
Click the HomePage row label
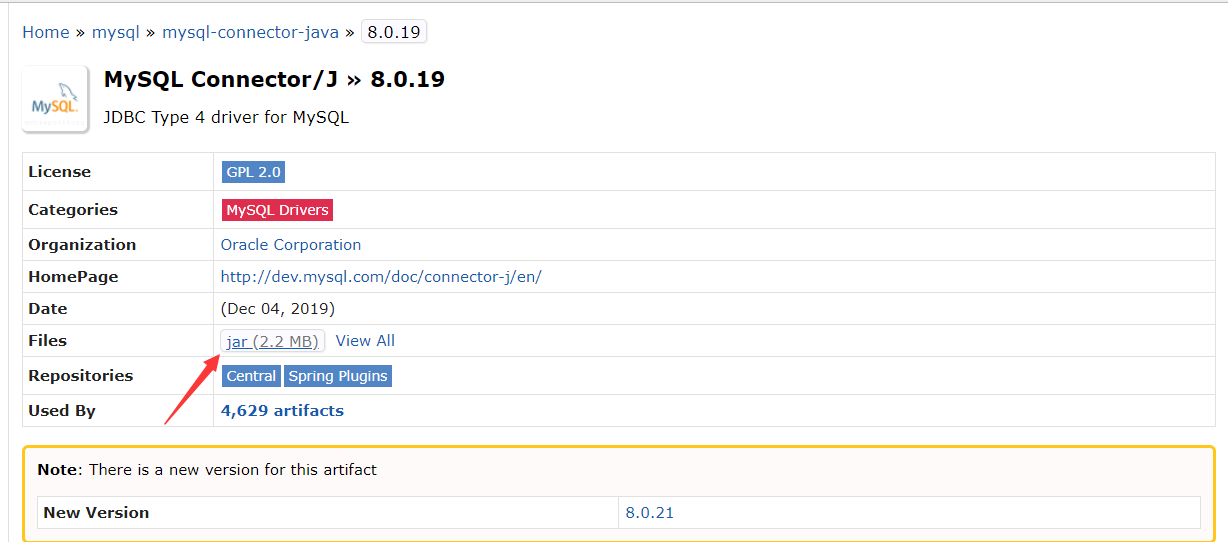point(73,277)
